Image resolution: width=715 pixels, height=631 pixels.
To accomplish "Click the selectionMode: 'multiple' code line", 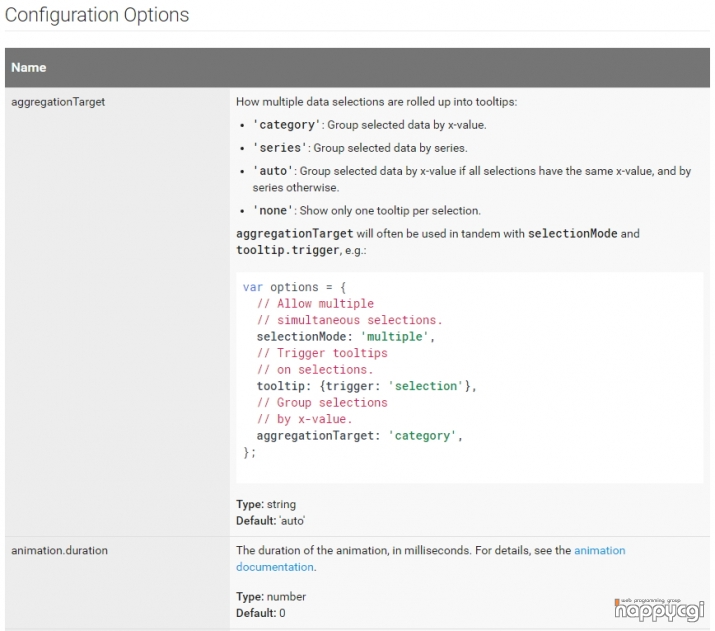I will pyautogui.click(x=346, y=336).
